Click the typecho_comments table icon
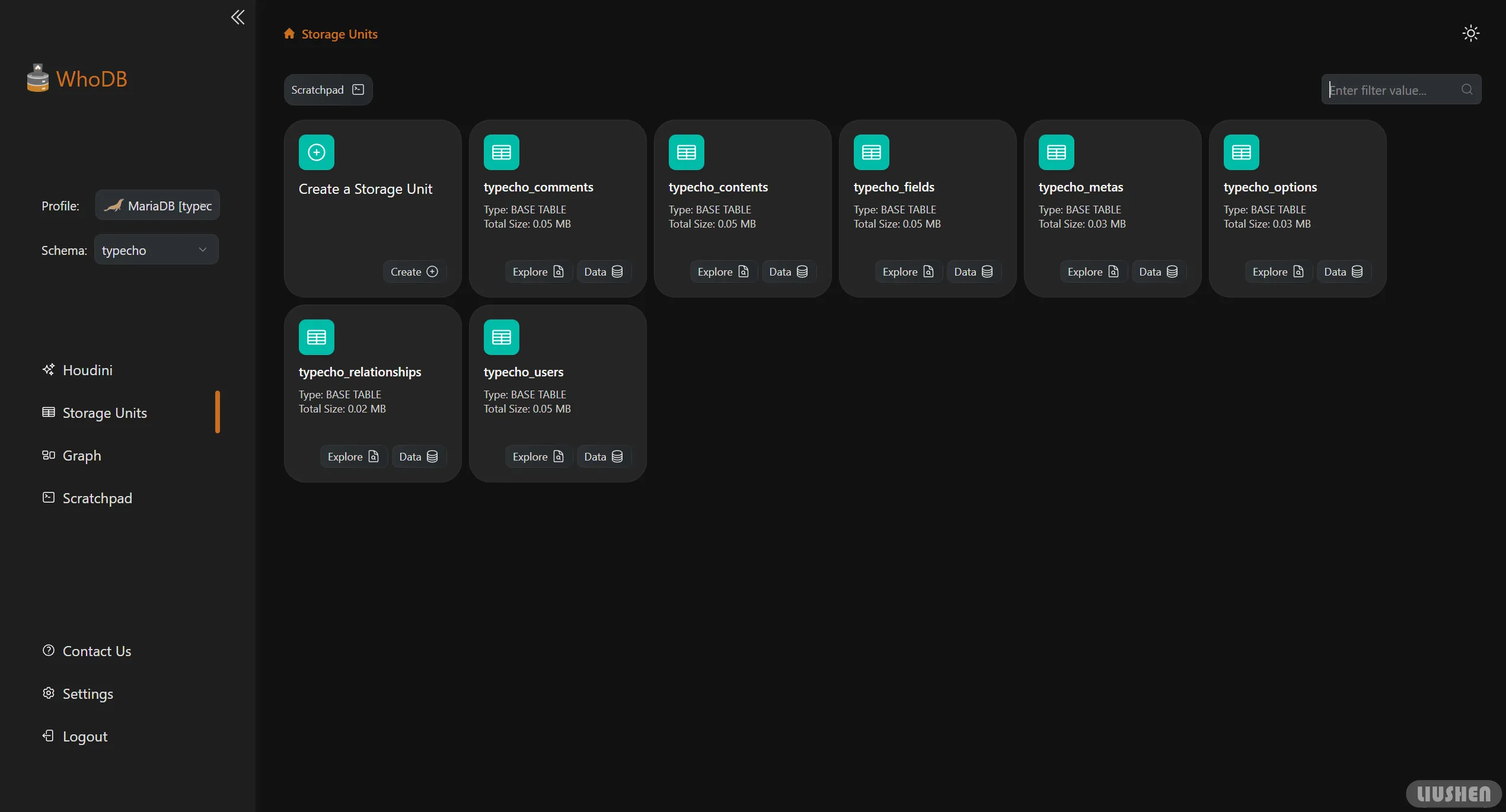This screenshot has height=812, width=1506. 501,152
